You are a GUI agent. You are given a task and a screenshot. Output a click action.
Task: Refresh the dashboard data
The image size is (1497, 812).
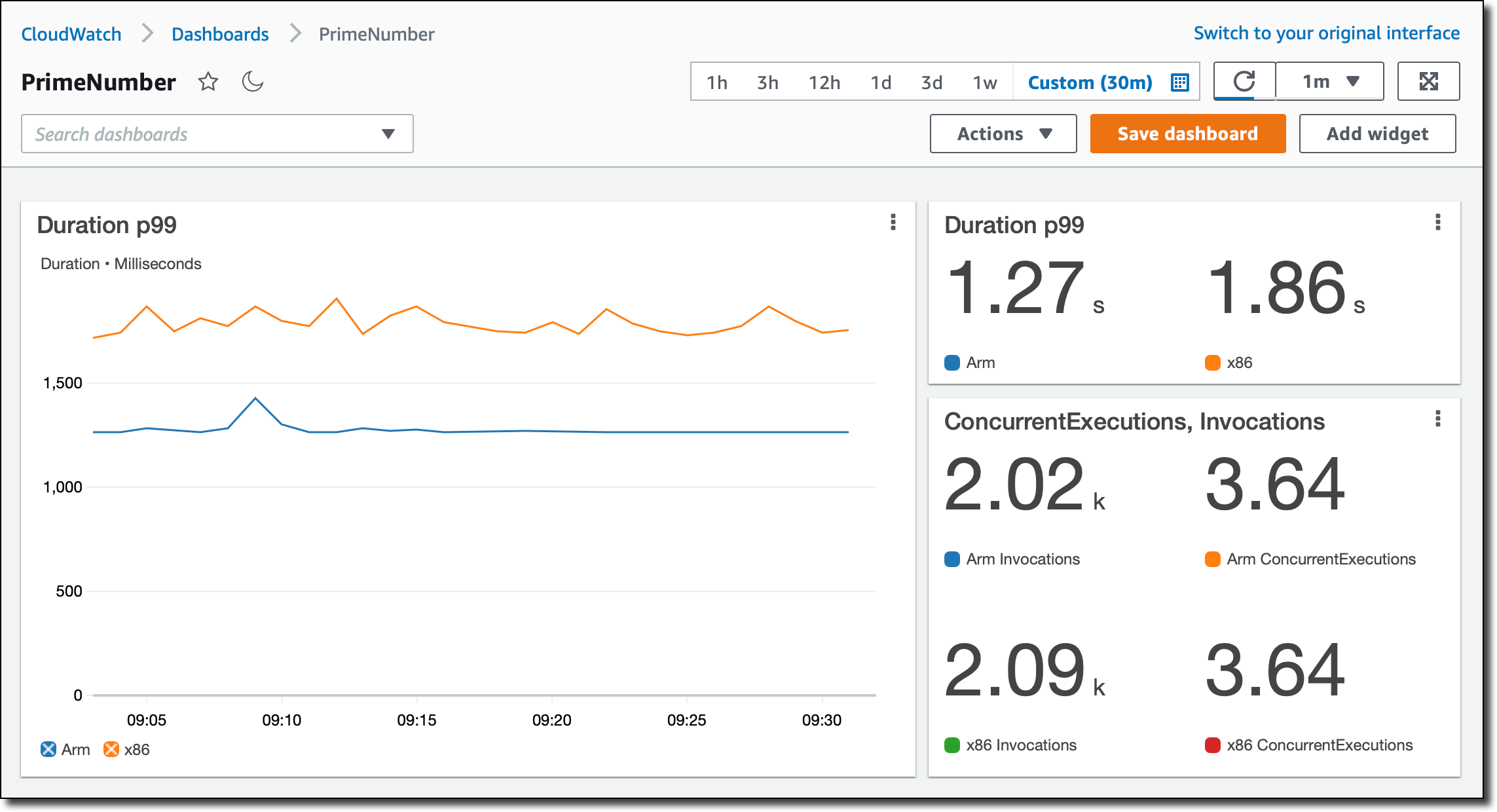point(1244,82)
